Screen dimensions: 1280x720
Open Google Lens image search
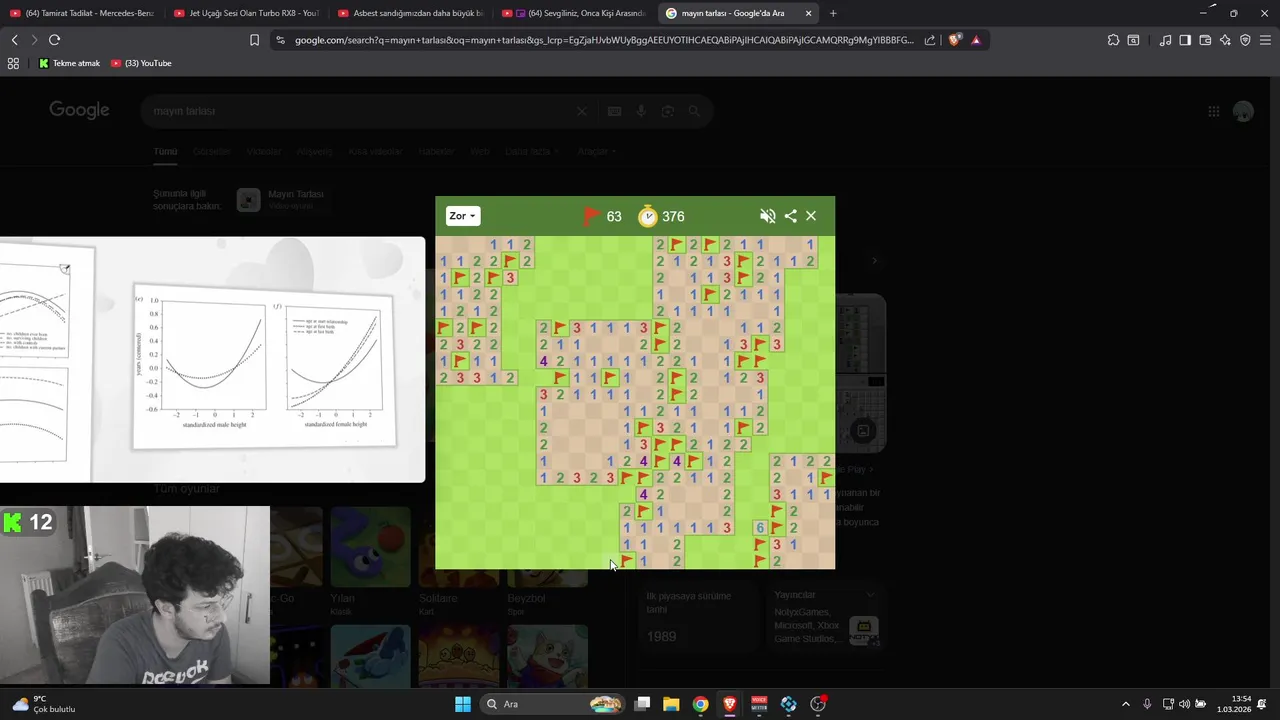point(668,111)
